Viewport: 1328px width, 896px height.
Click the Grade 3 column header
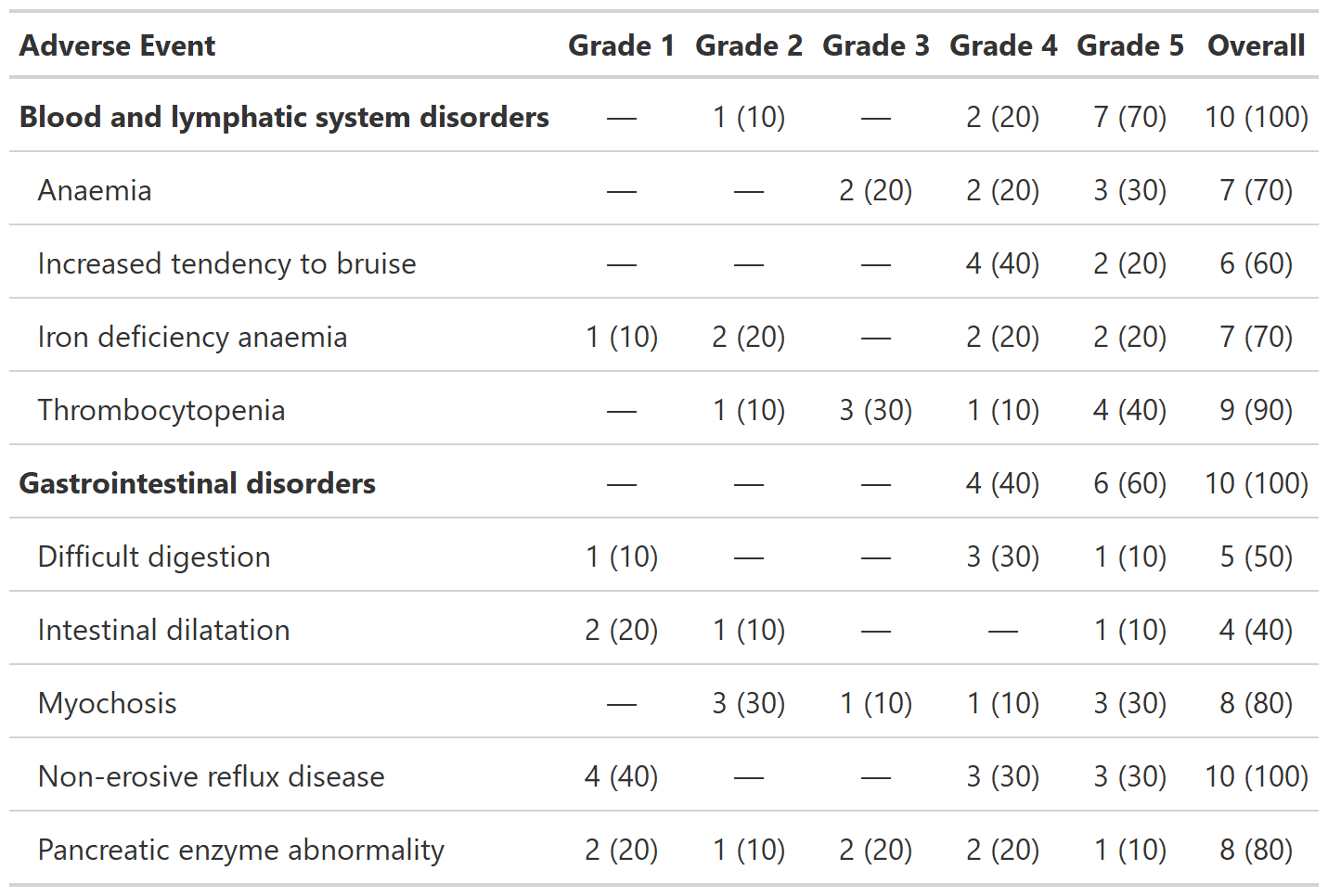click(875, 45)
